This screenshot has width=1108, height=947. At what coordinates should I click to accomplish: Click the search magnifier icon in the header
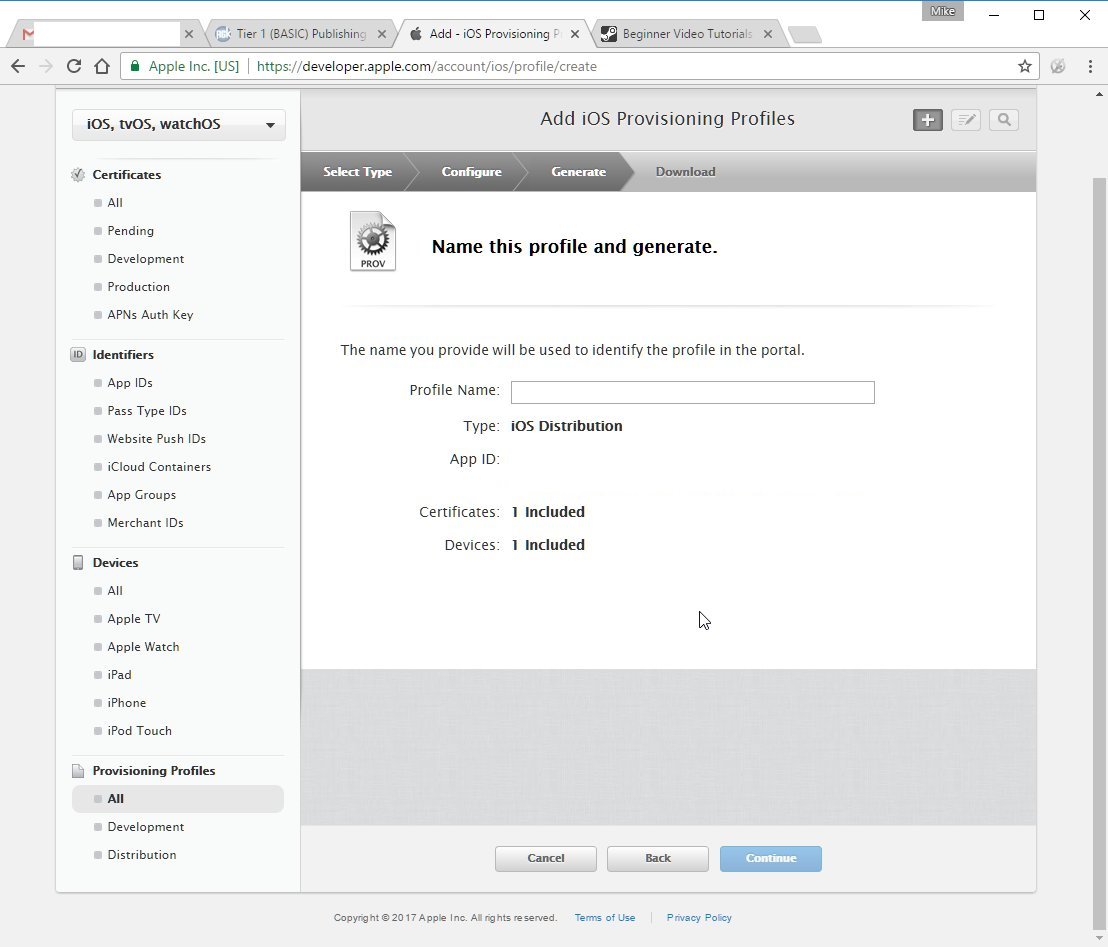coord(1003,120)
